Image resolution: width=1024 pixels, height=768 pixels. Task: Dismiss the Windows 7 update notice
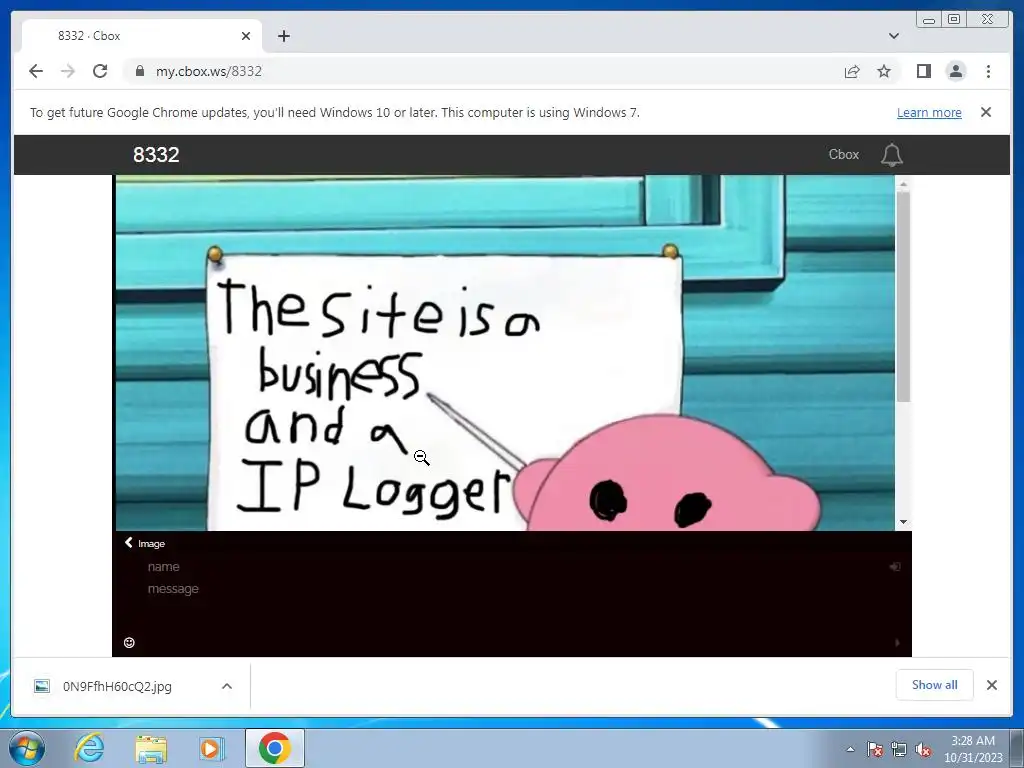tap(986, 112)
